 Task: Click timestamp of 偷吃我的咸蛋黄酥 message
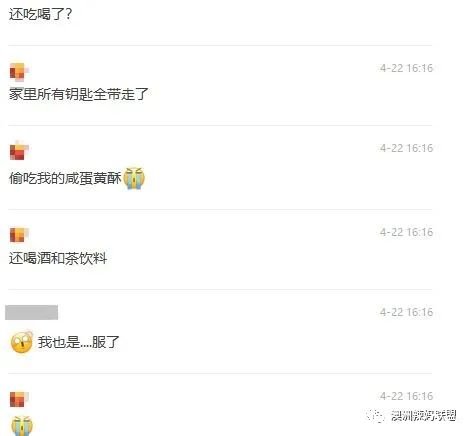click(x=406, y=148)
